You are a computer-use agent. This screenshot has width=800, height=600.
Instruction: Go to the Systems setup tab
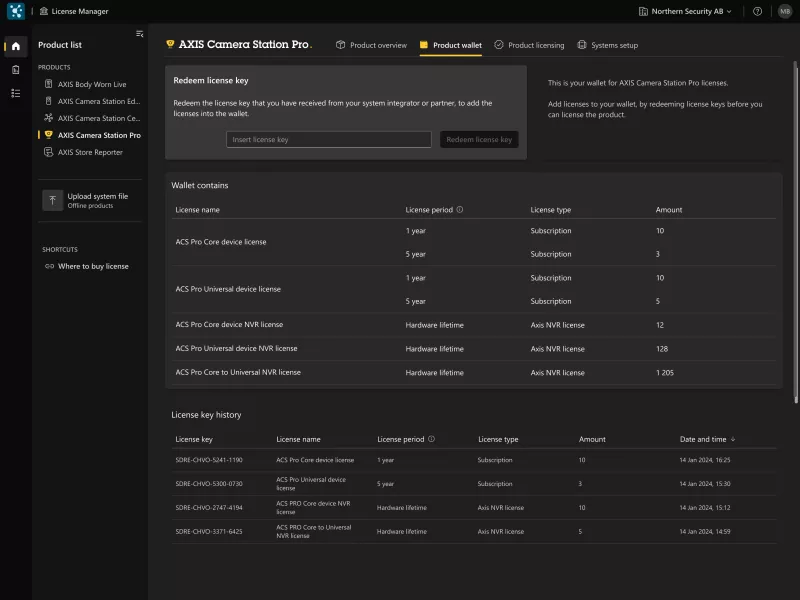607,45
